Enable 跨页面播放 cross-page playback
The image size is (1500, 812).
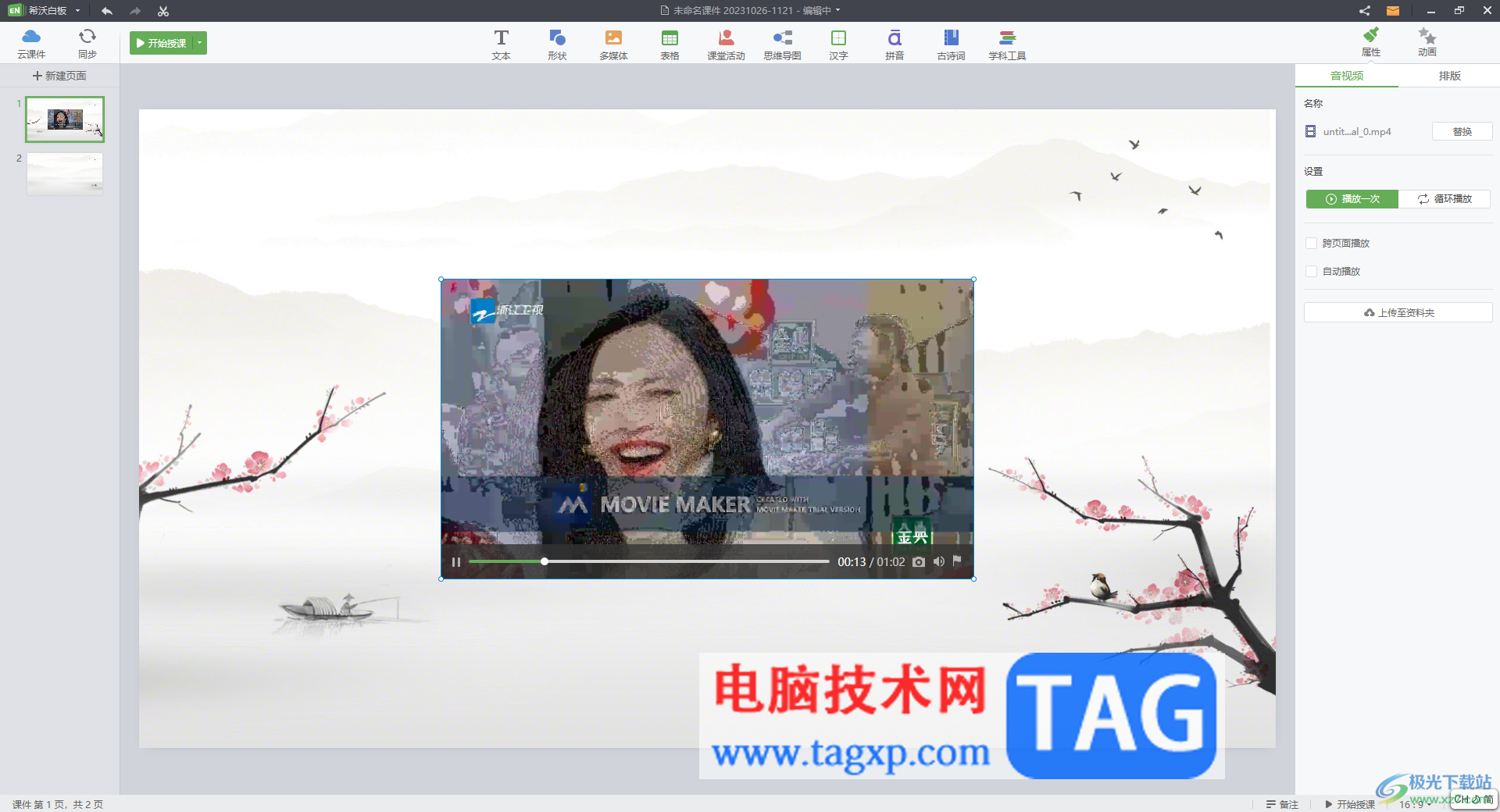(1312, 244)
